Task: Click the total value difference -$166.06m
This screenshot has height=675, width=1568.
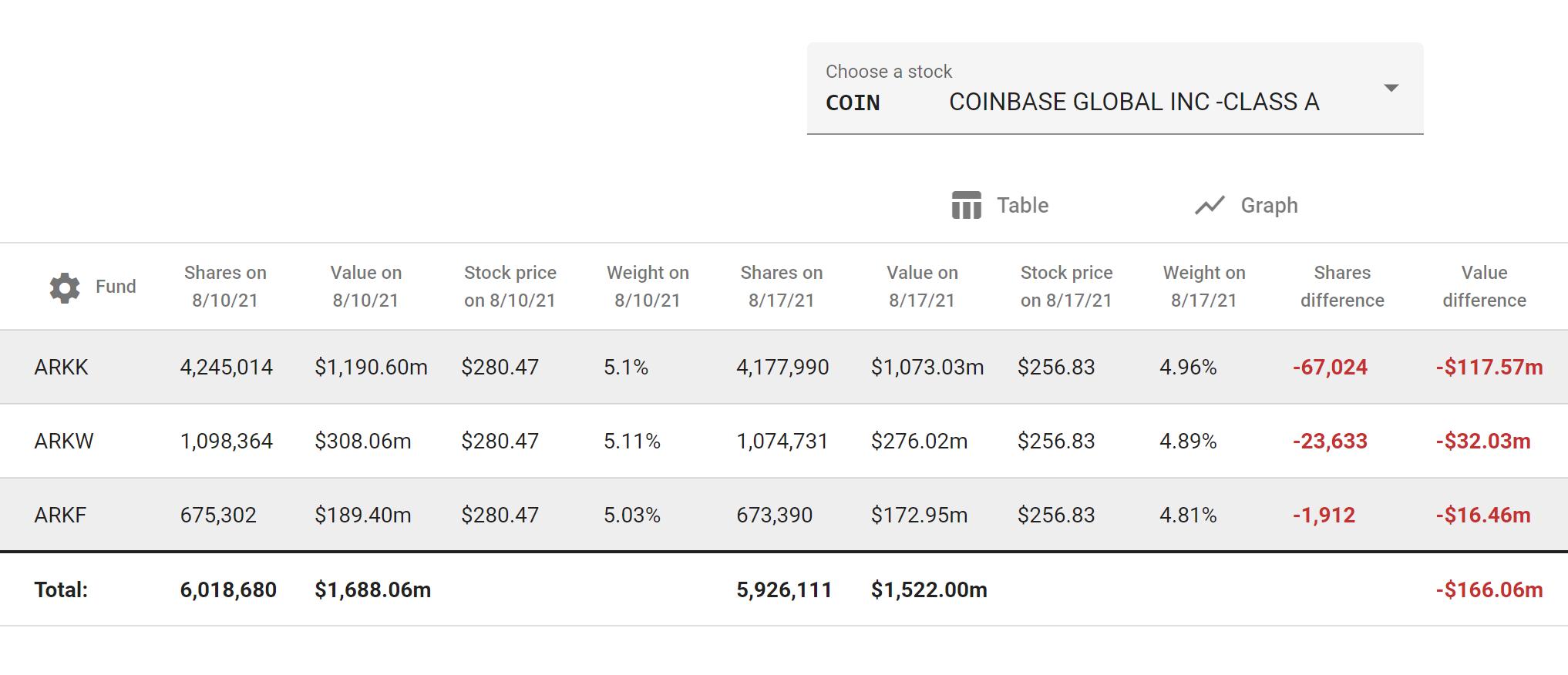Action: pos(1489,590)
